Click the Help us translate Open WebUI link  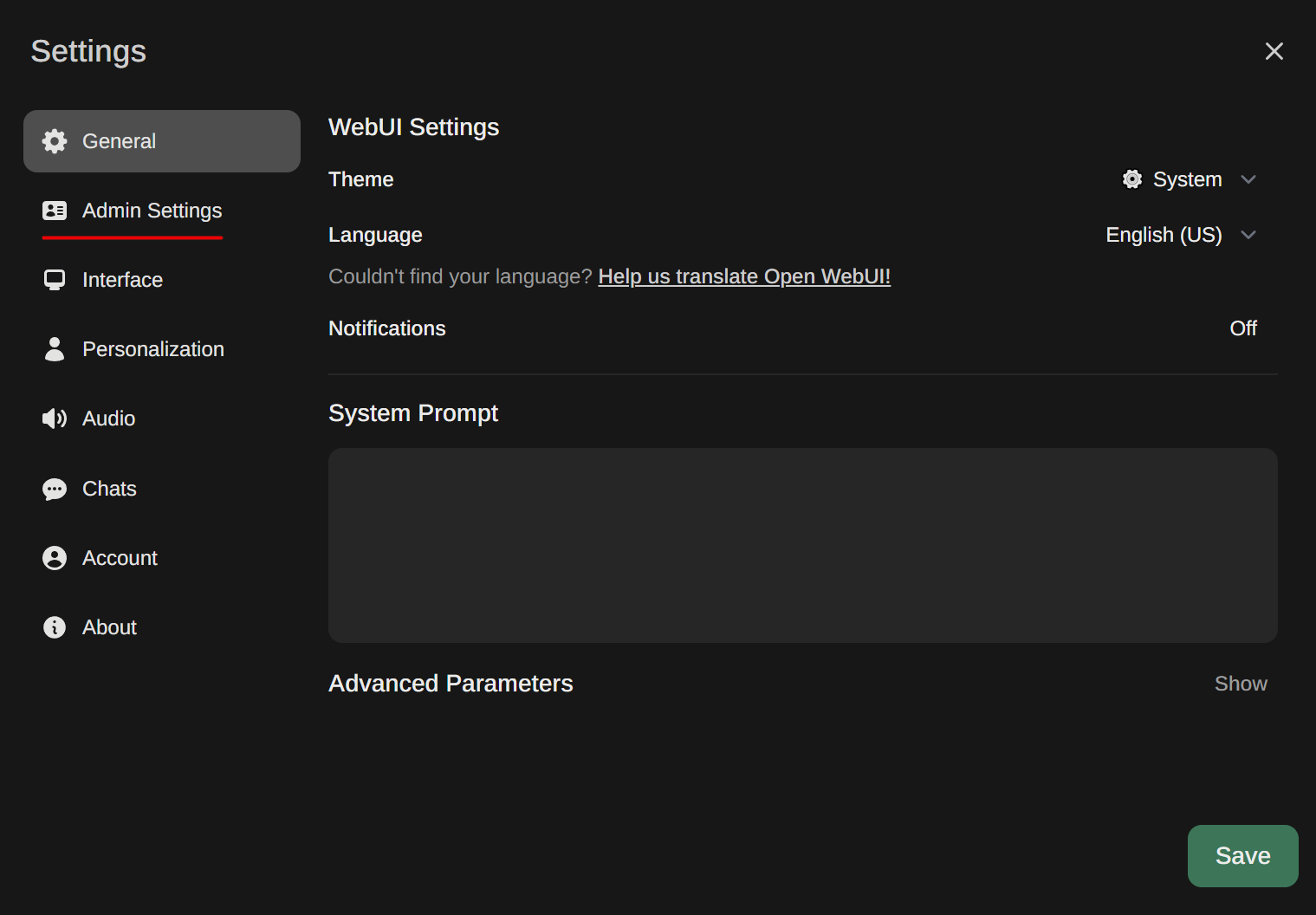pos(744,276)
